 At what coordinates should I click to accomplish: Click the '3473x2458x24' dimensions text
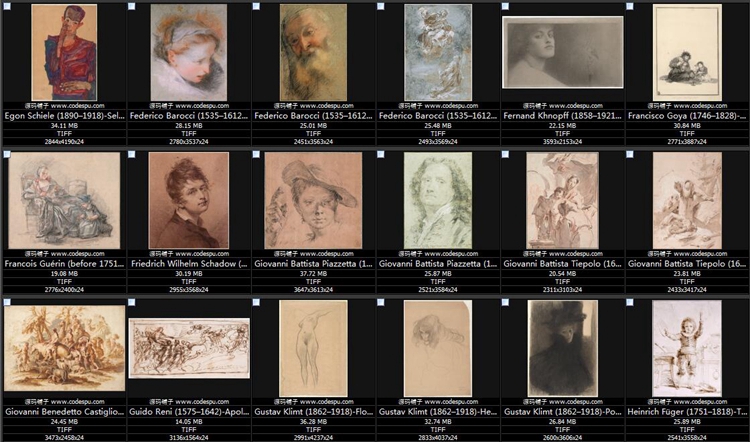(64, 437)
